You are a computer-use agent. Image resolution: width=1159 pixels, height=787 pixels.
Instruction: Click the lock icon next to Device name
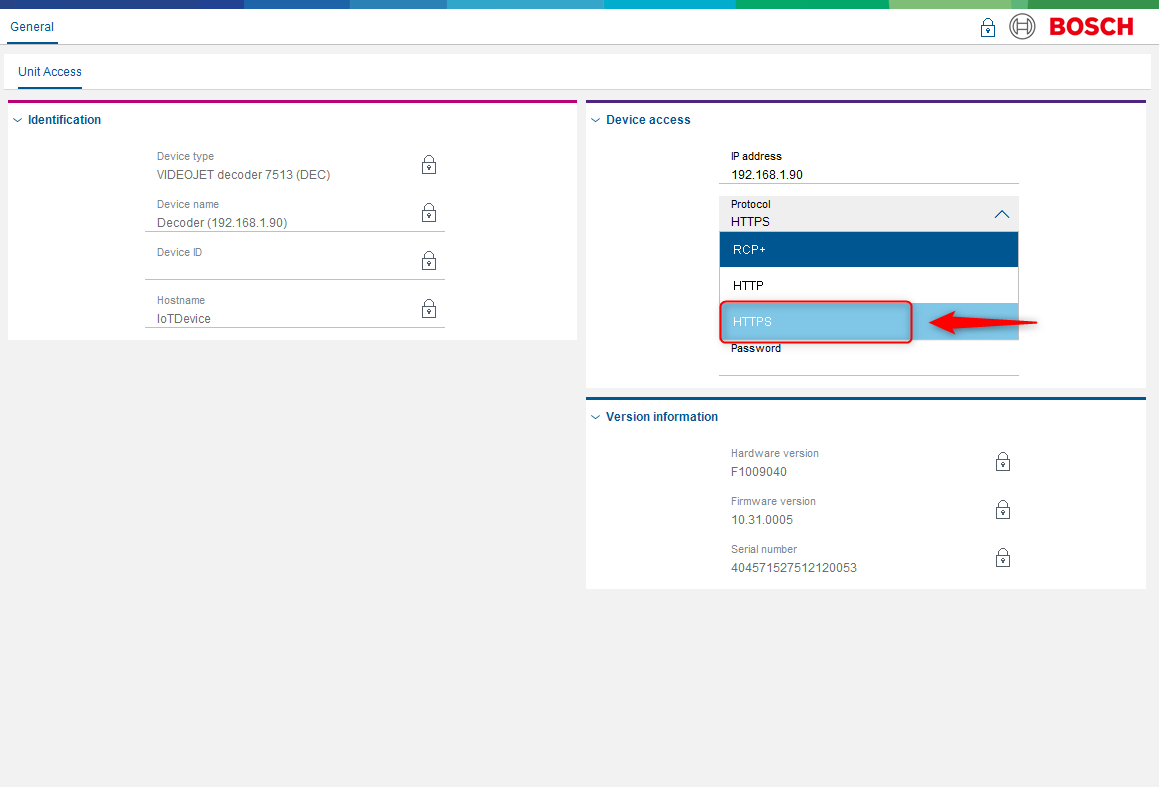pyautogui.click(x=428, y=213)
